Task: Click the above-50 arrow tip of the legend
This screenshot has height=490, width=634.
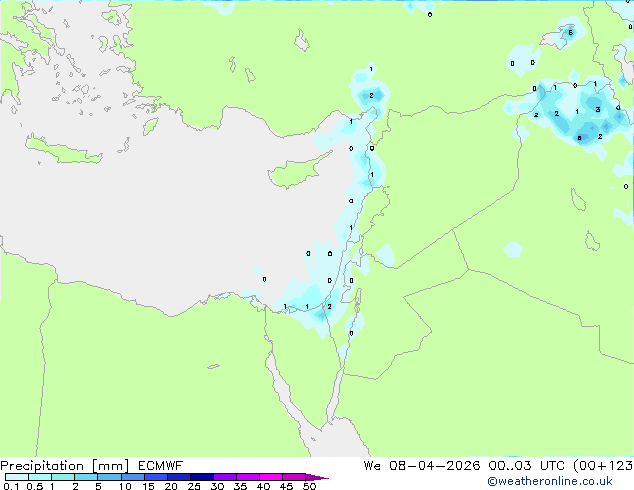Action: pos(317,477)
